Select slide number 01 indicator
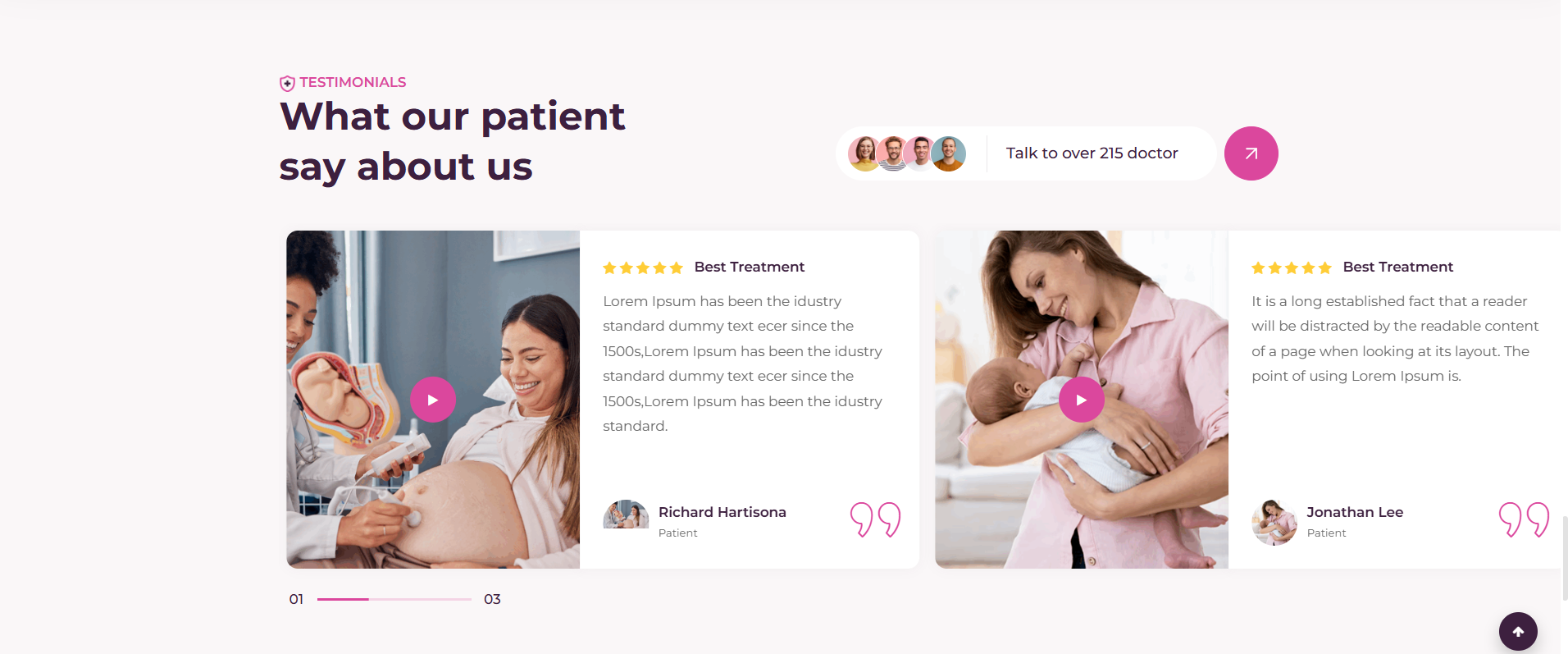This screenshot has width=1568, height=654. coord(296,599)
